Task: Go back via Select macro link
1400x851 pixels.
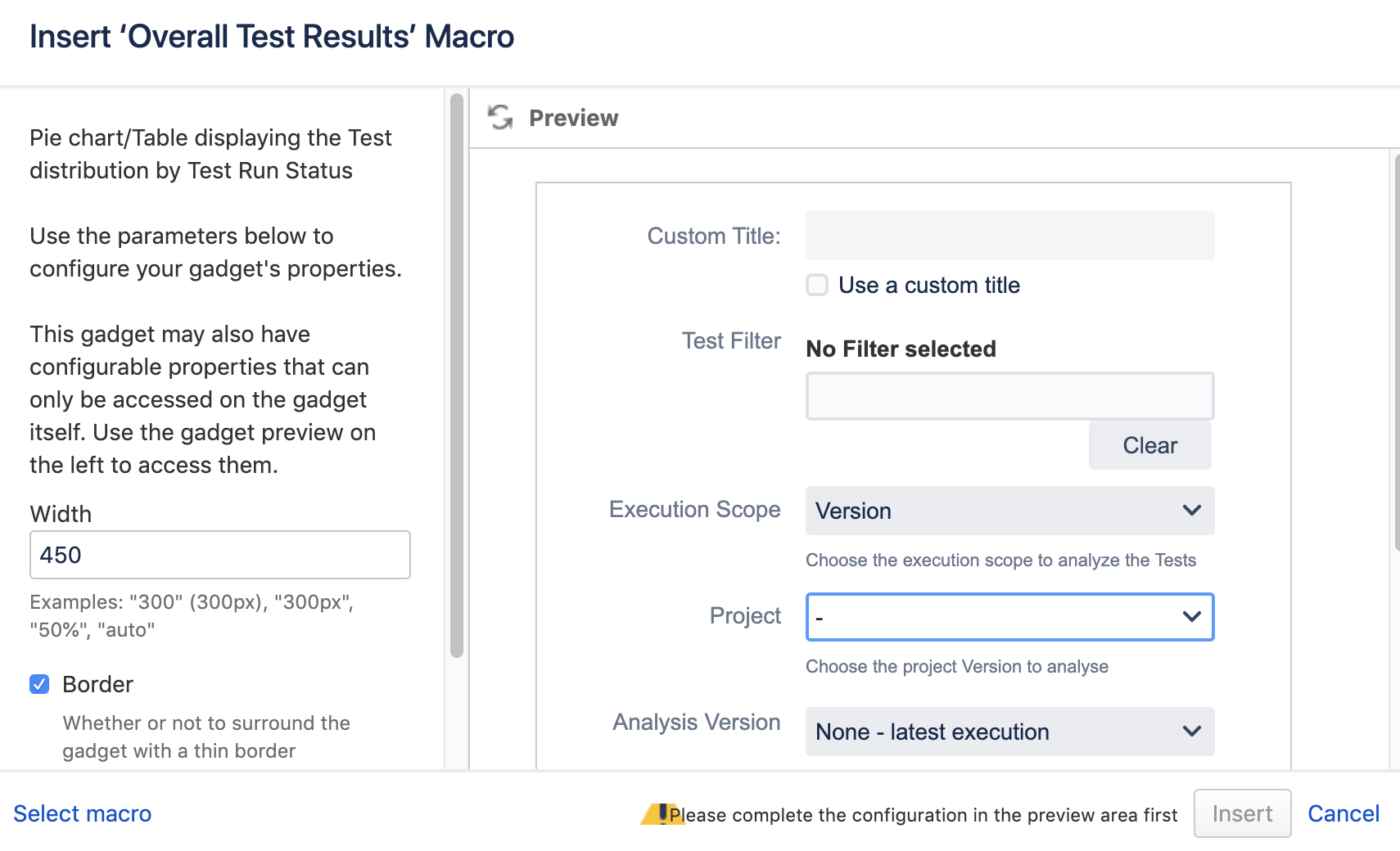Action: pyautogui.click(x=83, y=813)
